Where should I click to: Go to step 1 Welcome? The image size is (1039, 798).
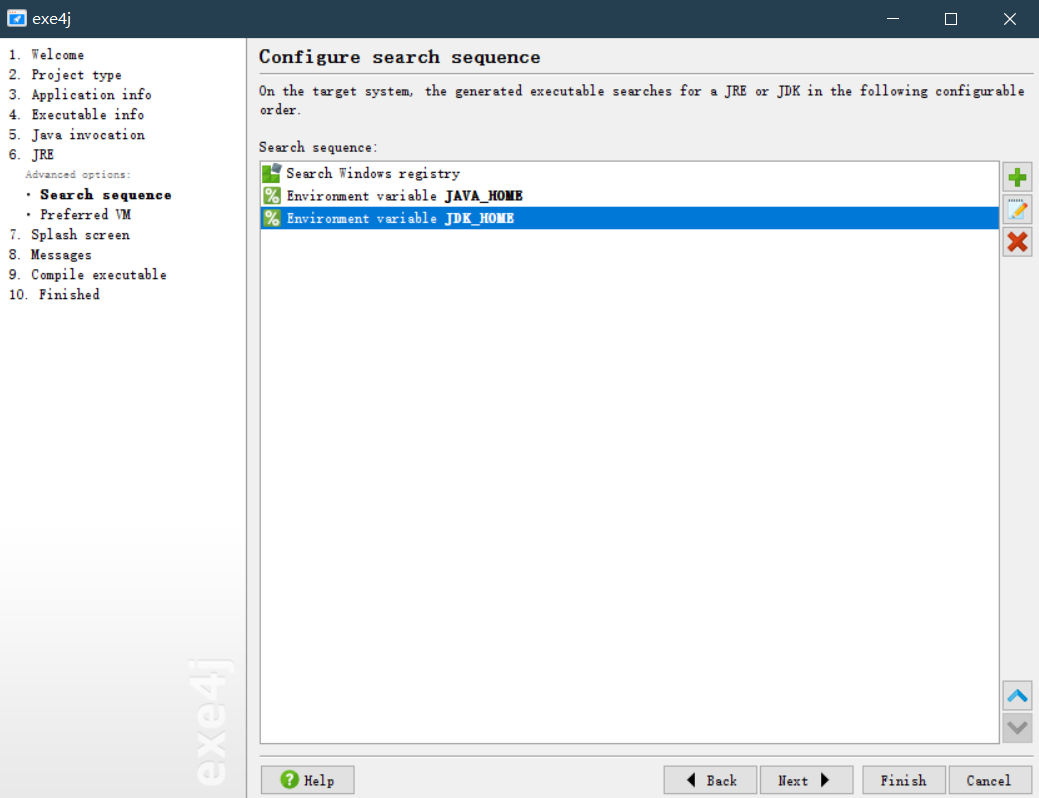[46, 54]
